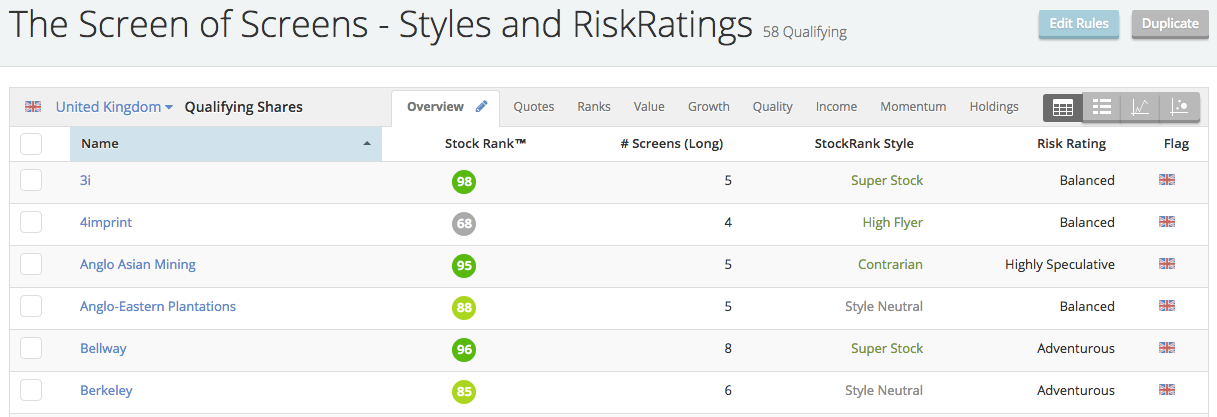Click the Qualifying Shares label
This screenshot has height=417, width=1217.
pos(244,107)
